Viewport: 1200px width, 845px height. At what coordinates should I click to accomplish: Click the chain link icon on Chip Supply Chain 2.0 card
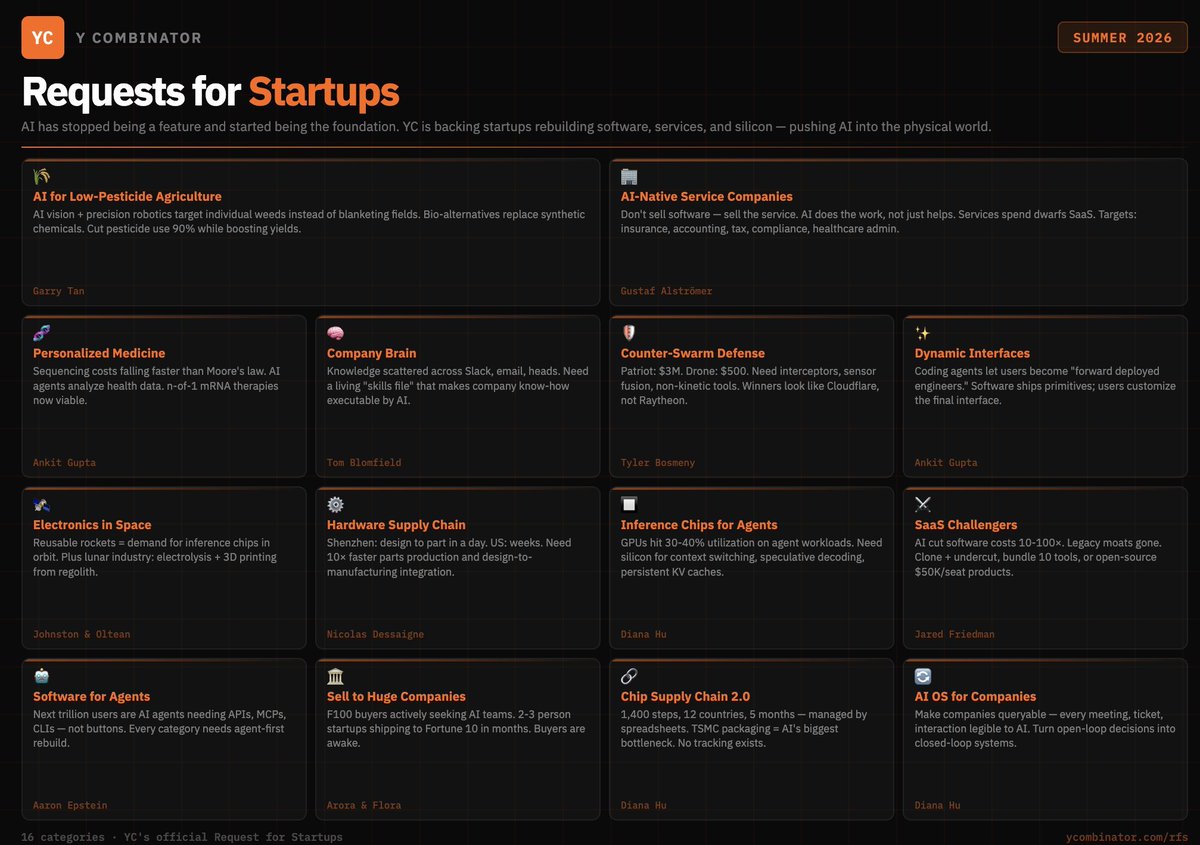pyautogui.click(x=629, y=677)
